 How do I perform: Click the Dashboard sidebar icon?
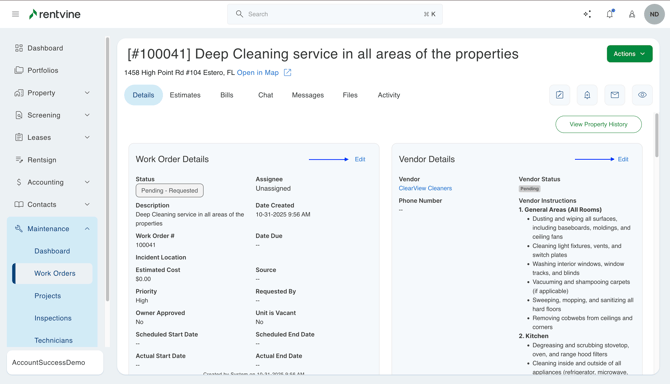[18, 48]
